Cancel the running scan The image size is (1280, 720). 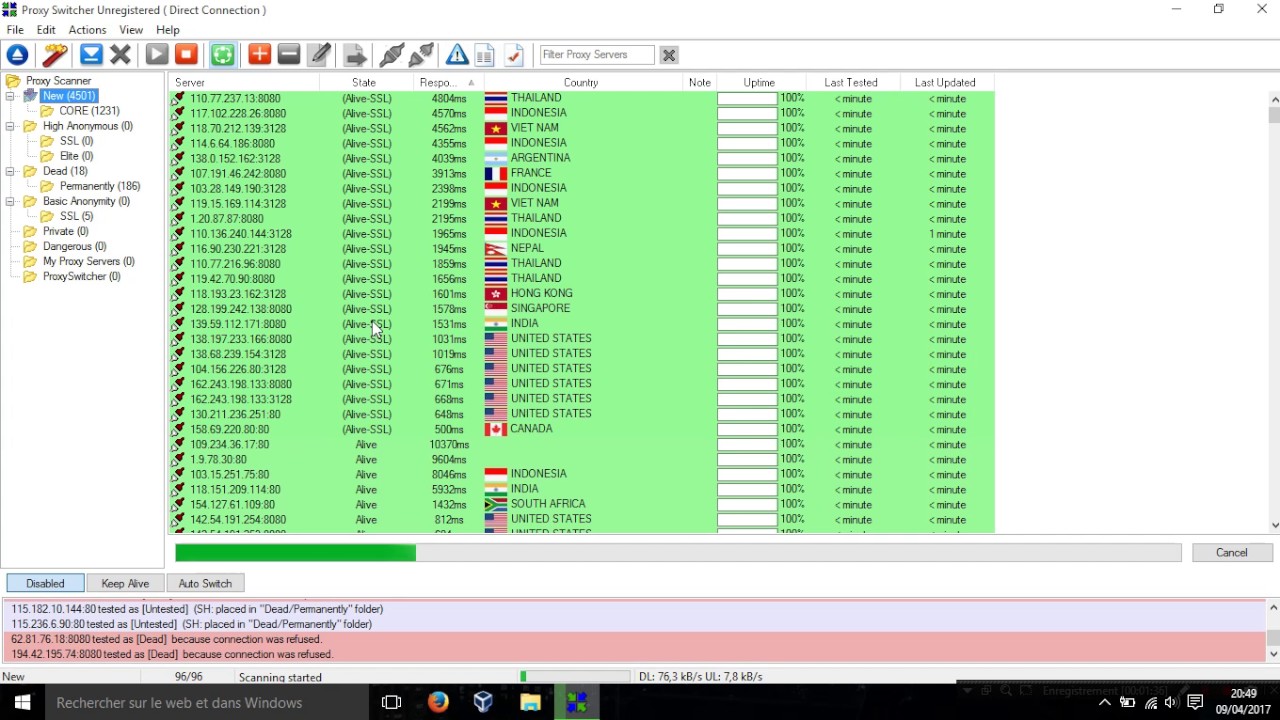click(1232, 552)
